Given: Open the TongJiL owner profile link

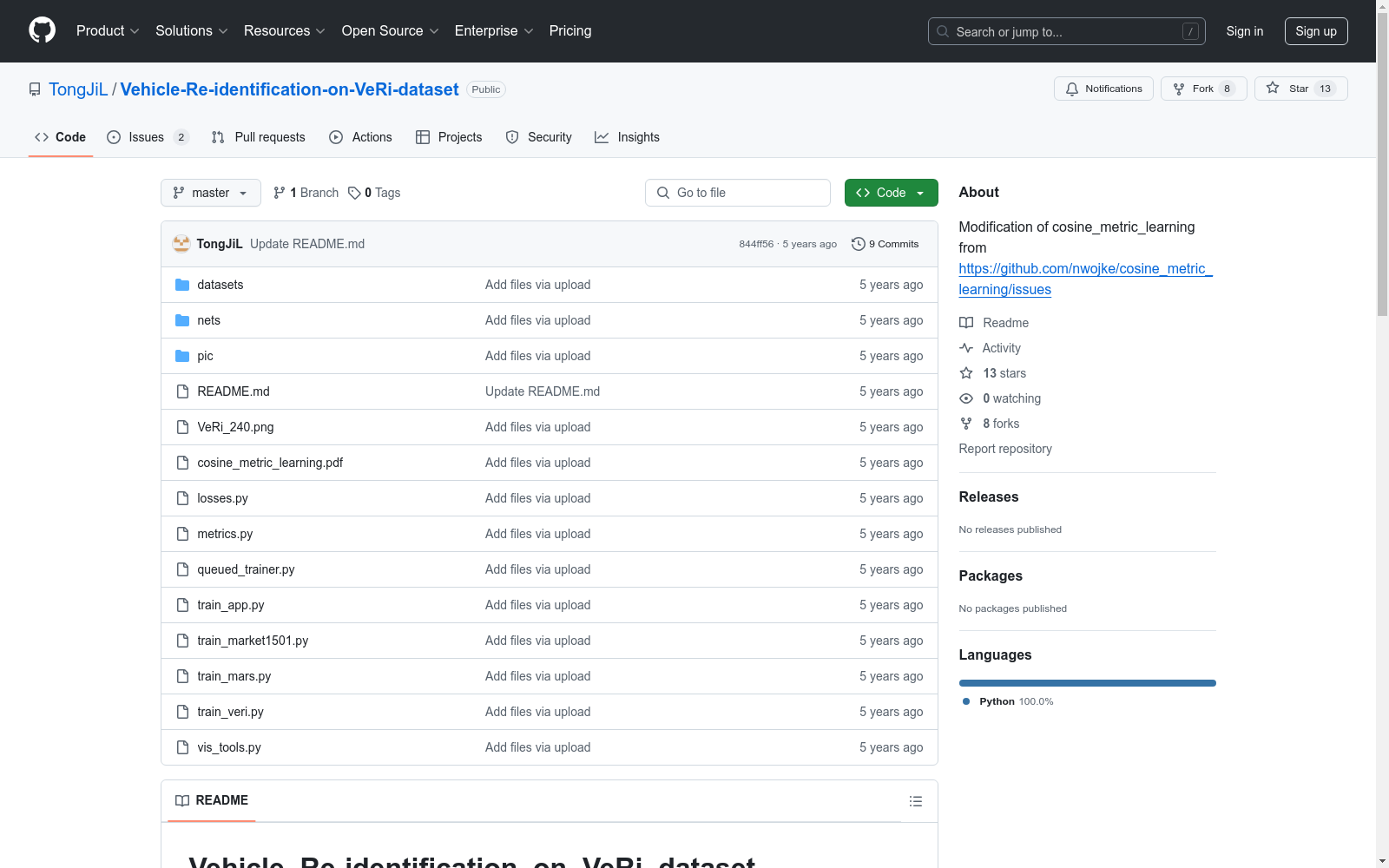Looking at the screenshot, I should click(x=78, y=89).
